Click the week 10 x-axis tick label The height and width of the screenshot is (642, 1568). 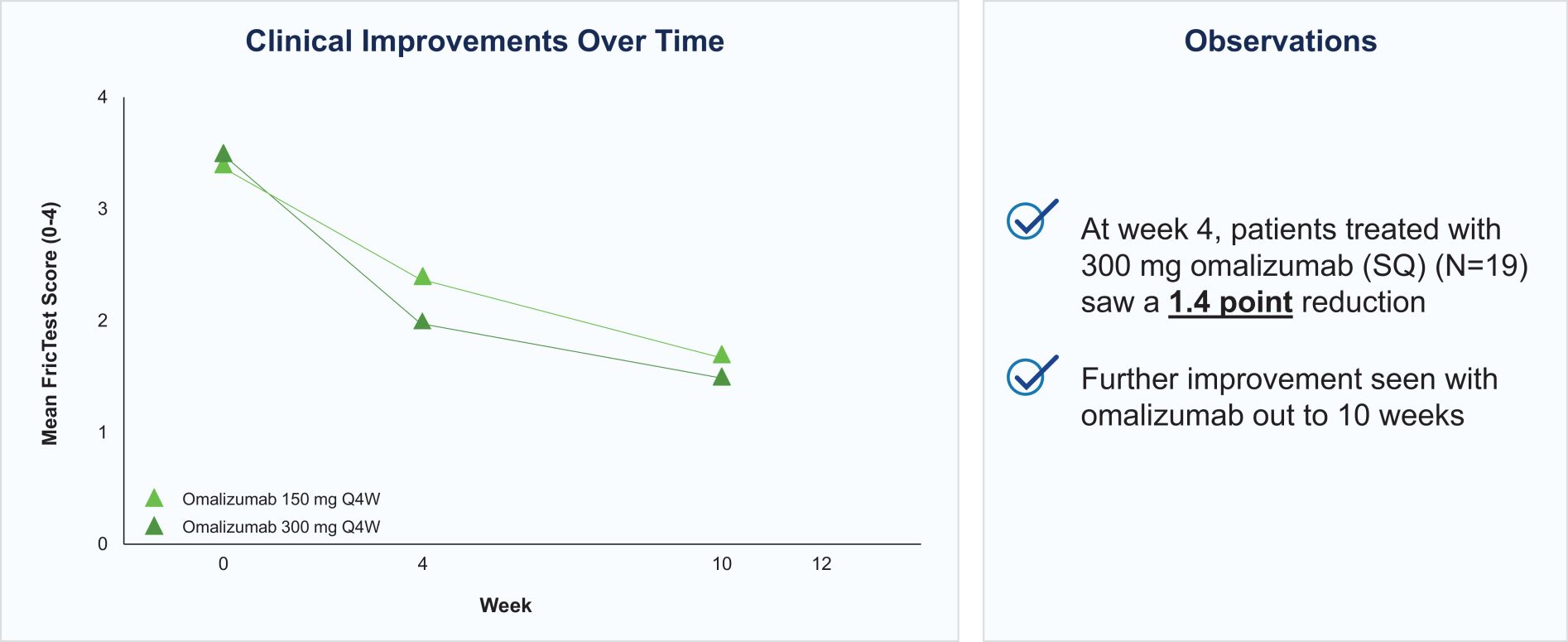[x=722, y=564]
